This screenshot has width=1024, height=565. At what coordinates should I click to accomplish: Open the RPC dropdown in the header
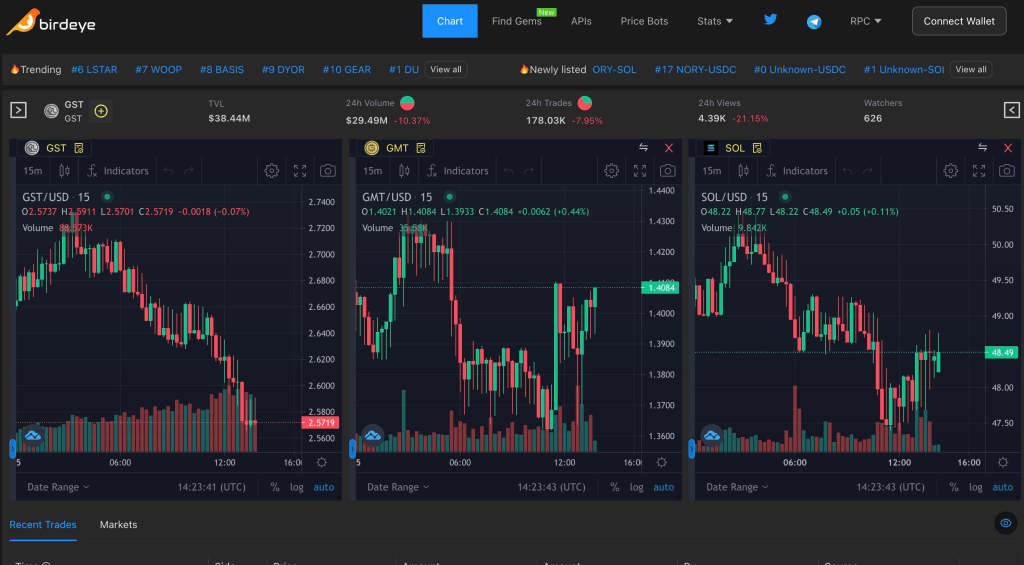pyautogui.click(x=865, y=21)
